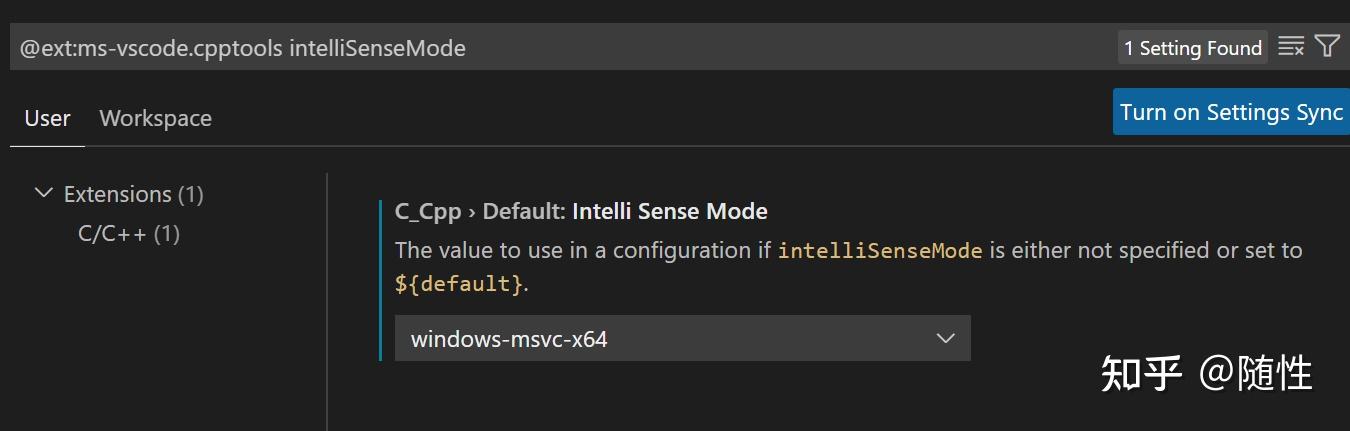Open the windows-msvc-x64 dropdown
1350x431 pixels.
coord(682,339)
